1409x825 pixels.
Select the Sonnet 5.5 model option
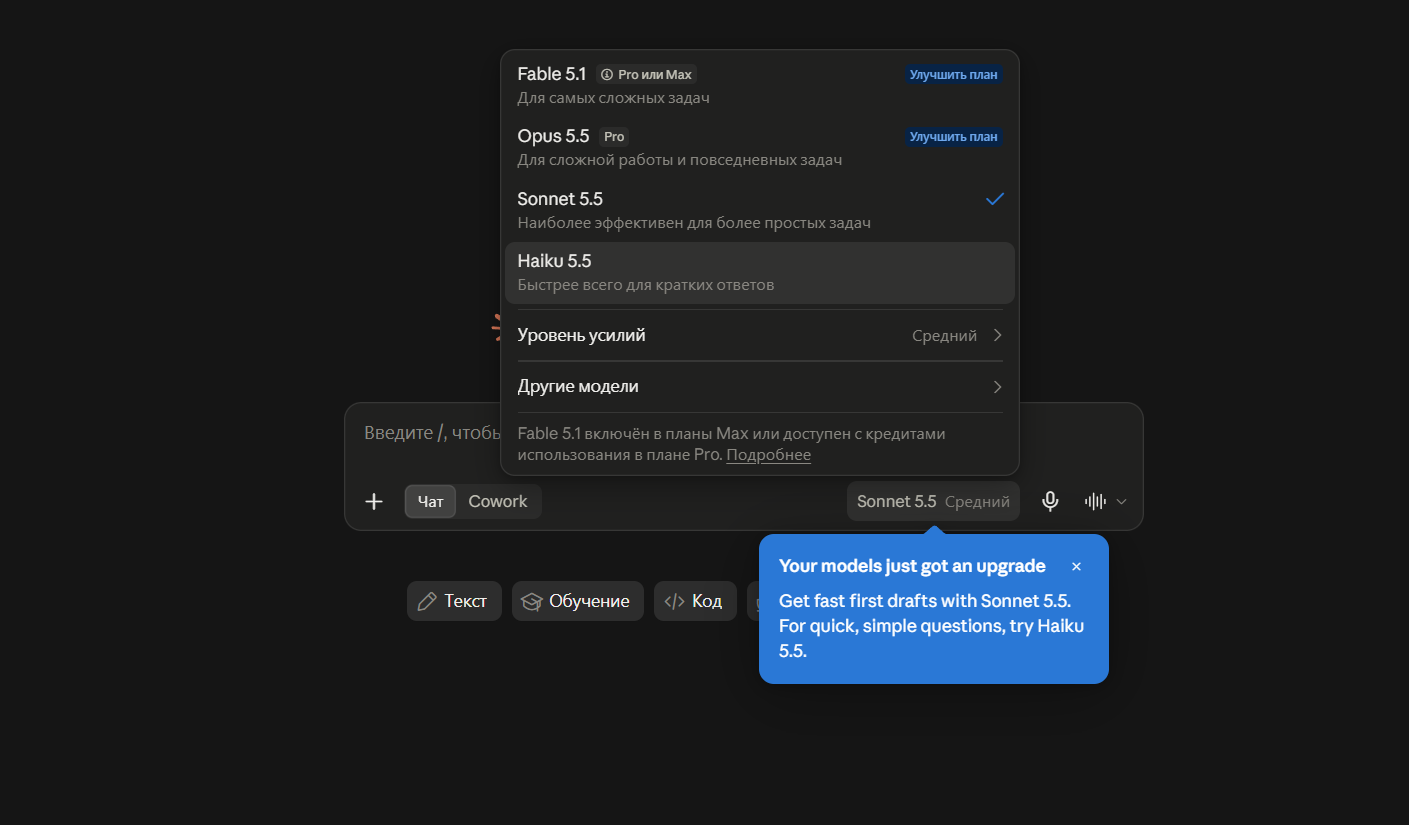pos(760,210)
